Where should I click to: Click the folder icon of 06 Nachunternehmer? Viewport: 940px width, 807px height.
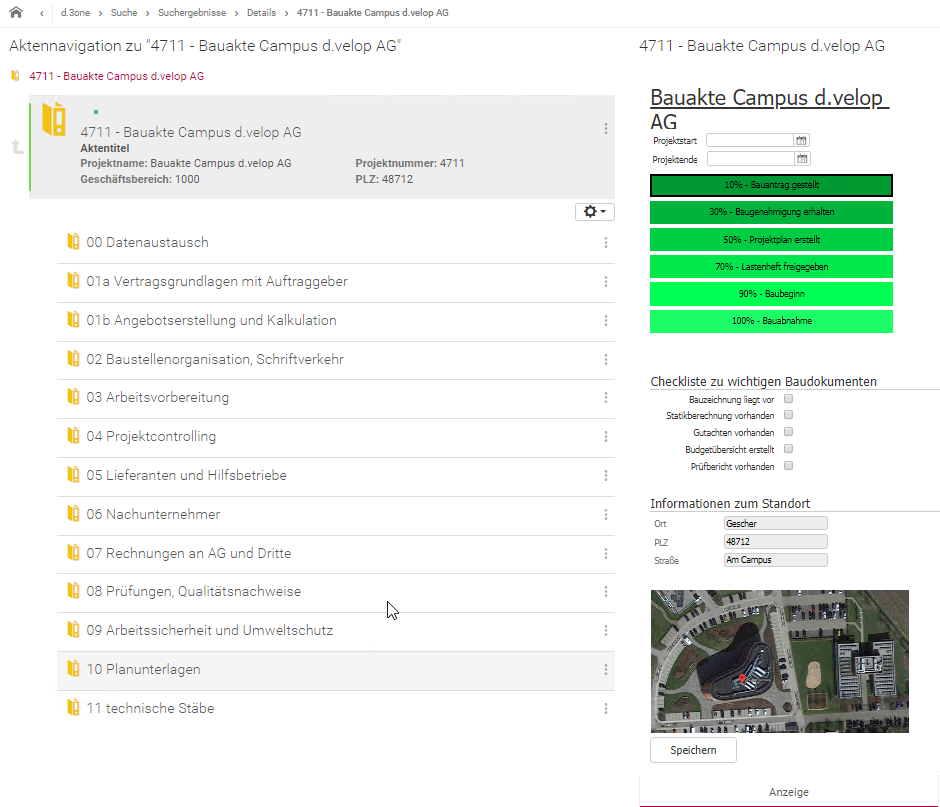[73, 514]
